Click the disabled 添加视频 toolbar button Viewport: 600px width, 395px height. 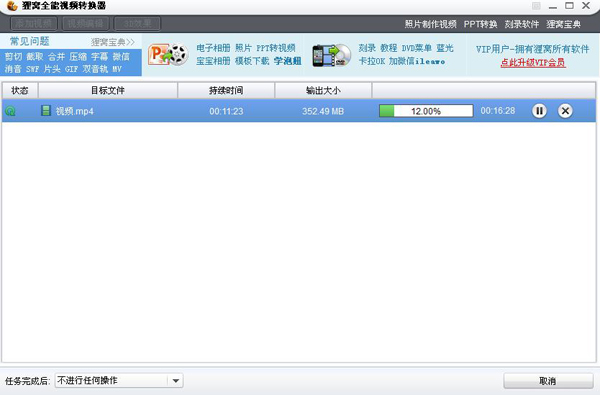point(34,24)
